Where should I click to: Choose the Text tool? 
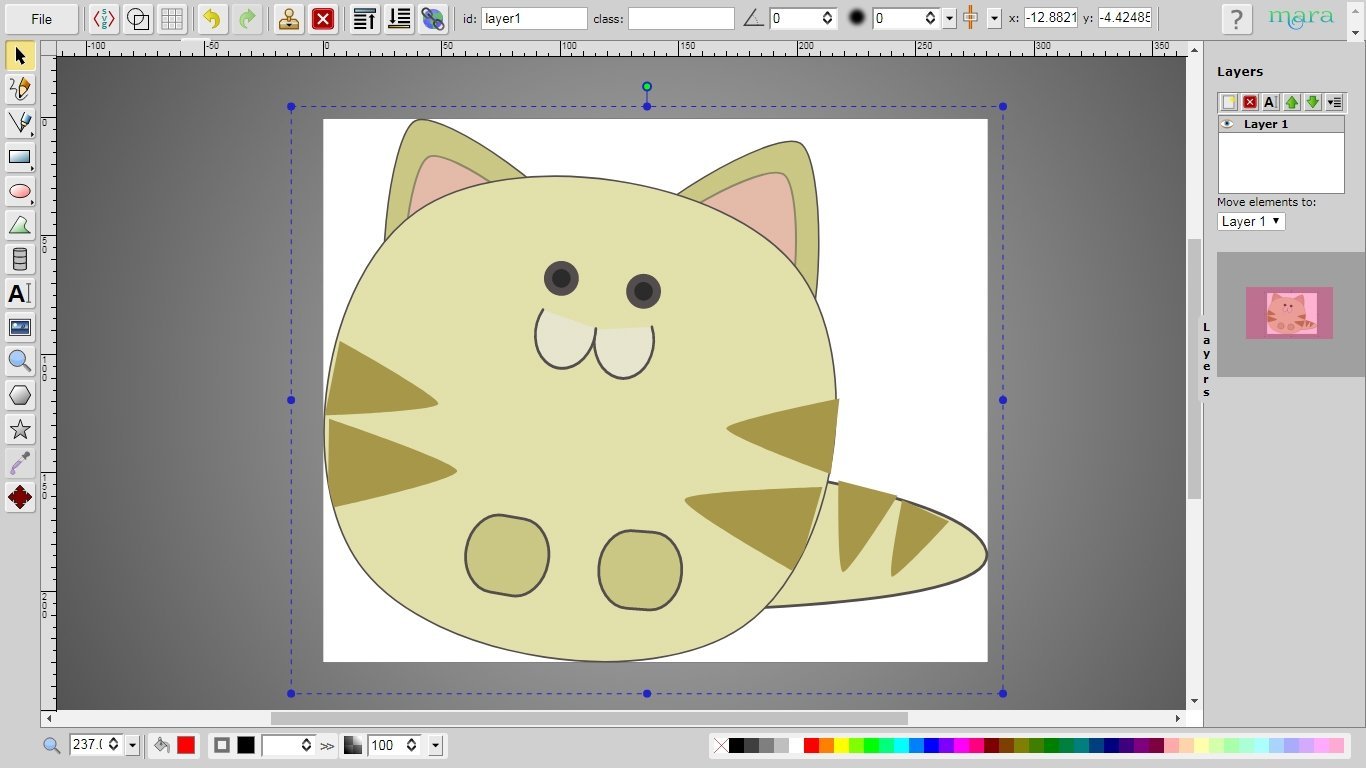coord(20,293)
